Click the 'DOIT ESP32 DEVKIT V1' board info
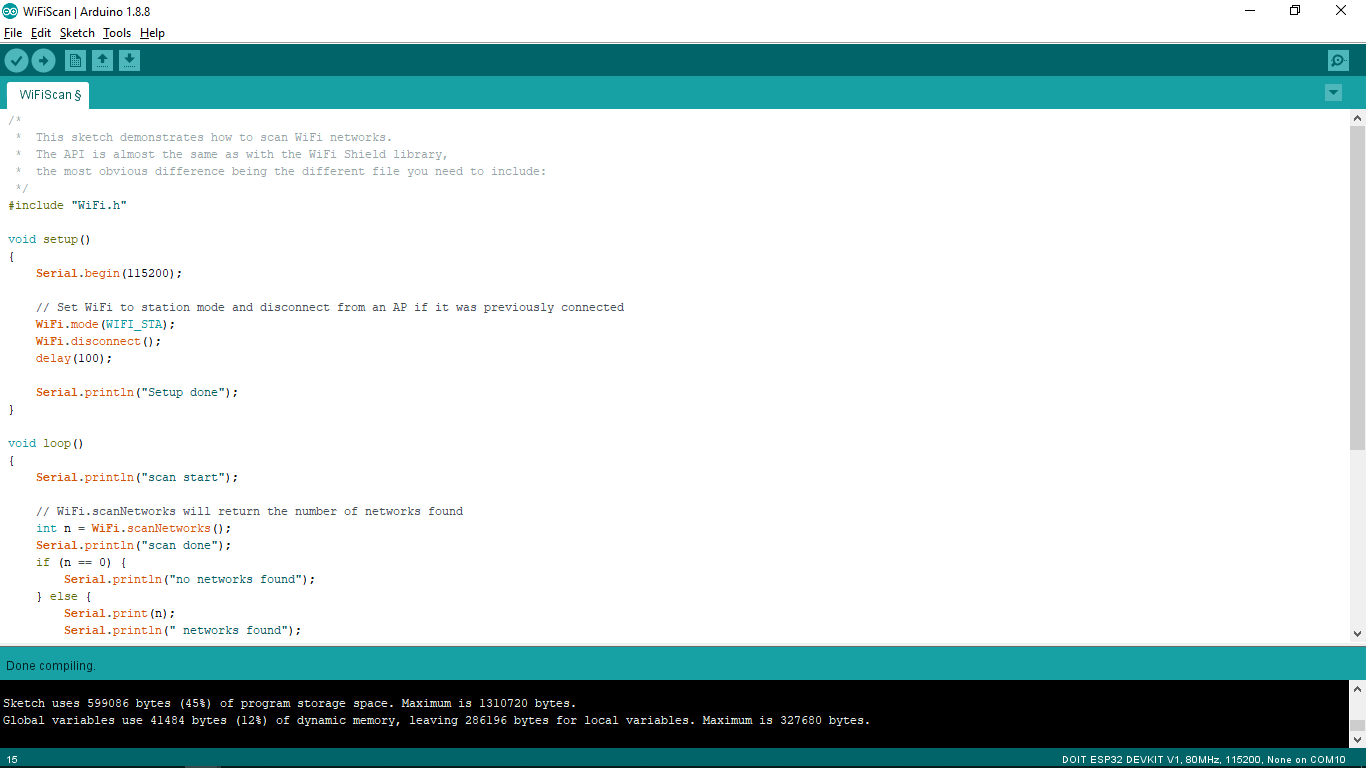 click(x=1204, y=760)
